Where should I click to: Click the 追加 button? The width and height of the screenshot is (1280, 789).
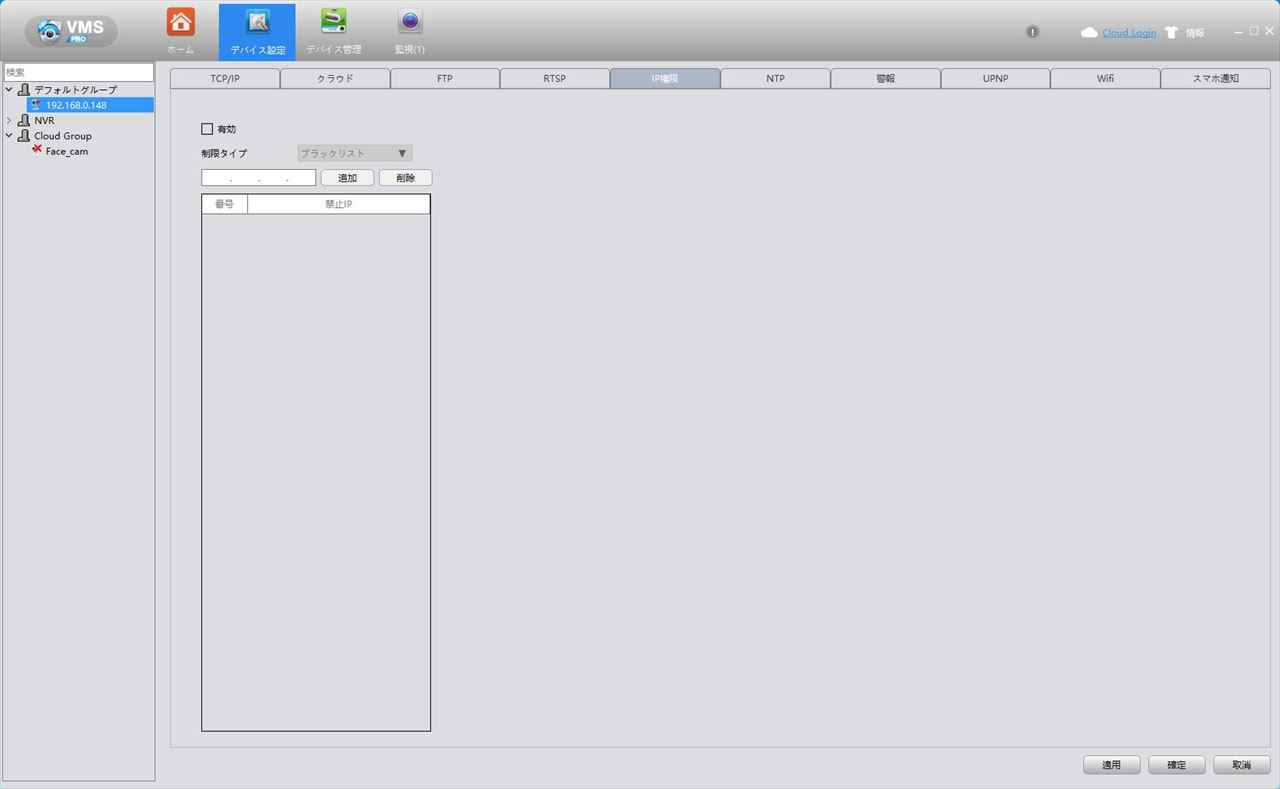pos(347,177)
